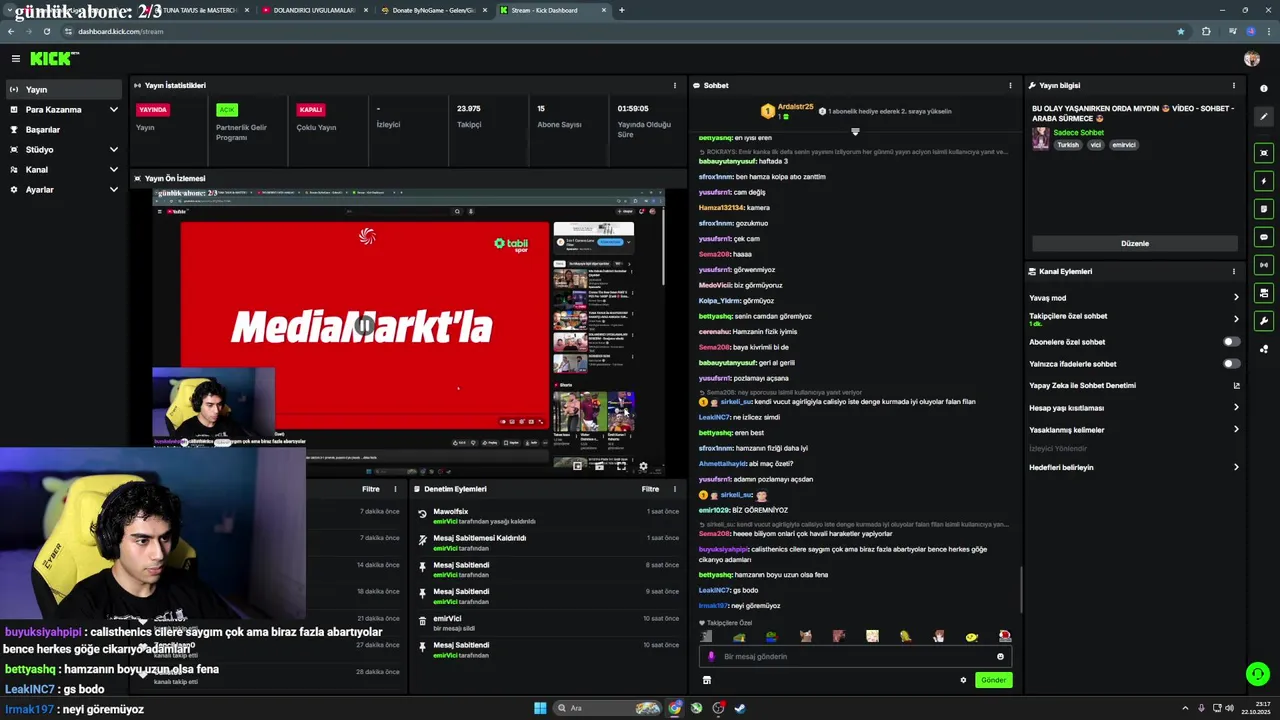Click the chat scrollbar

click(1021, 590)
